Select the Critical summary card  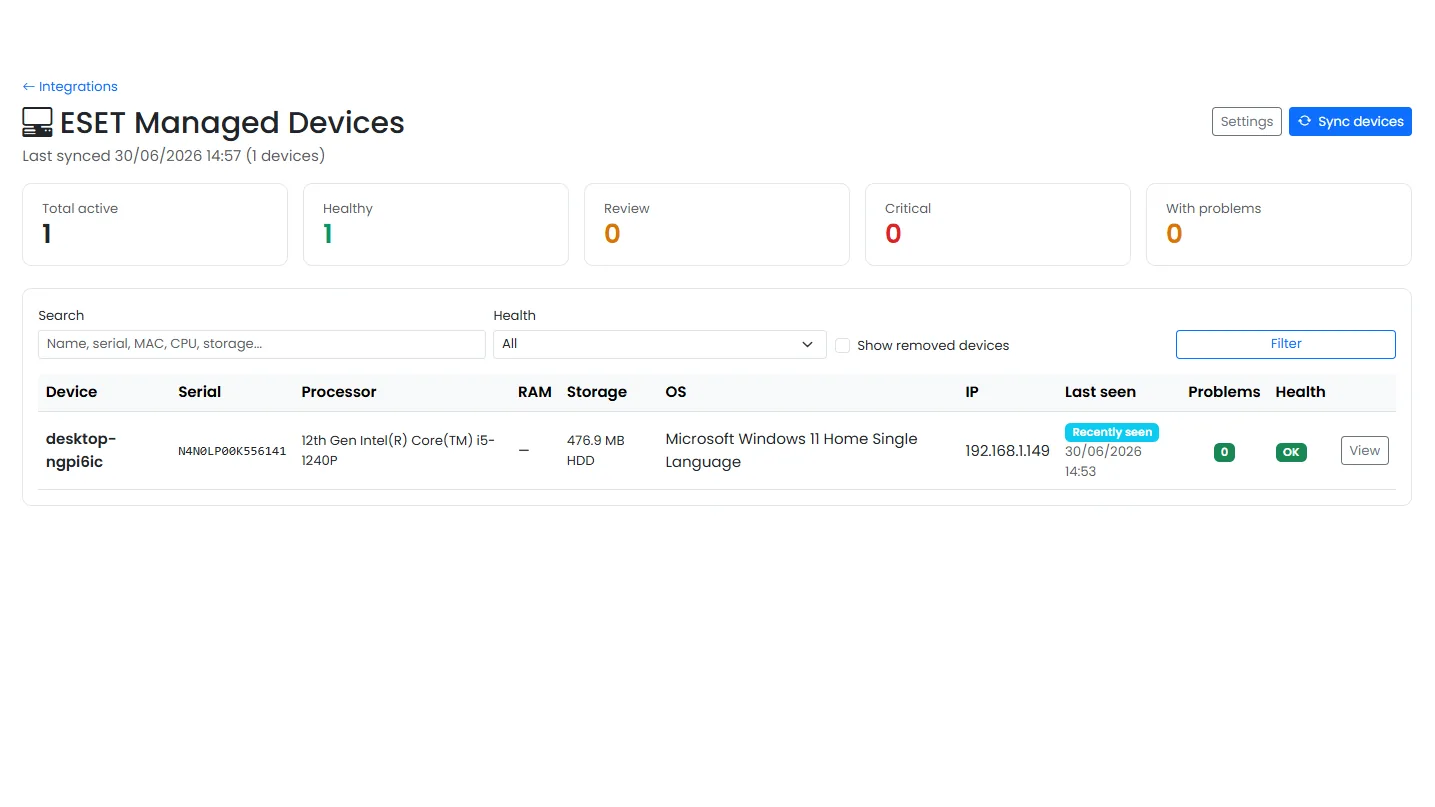[x=998, y=224]
